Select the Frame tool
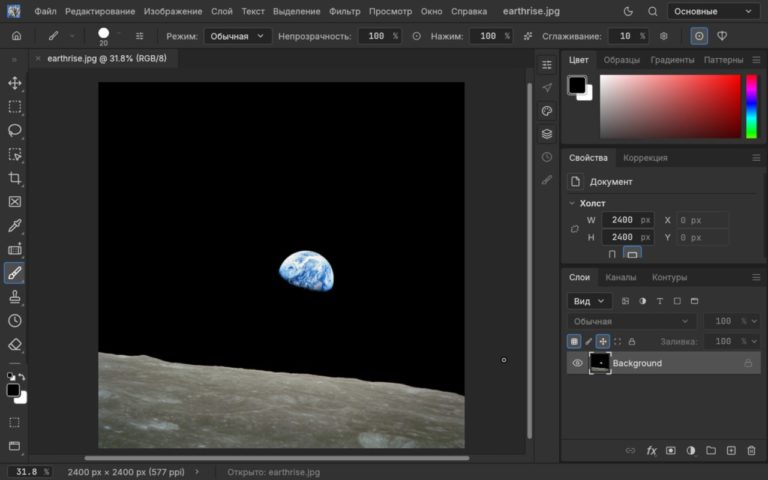Image resolution: width=768 pixels, height=480 pixels. [15, 202]
